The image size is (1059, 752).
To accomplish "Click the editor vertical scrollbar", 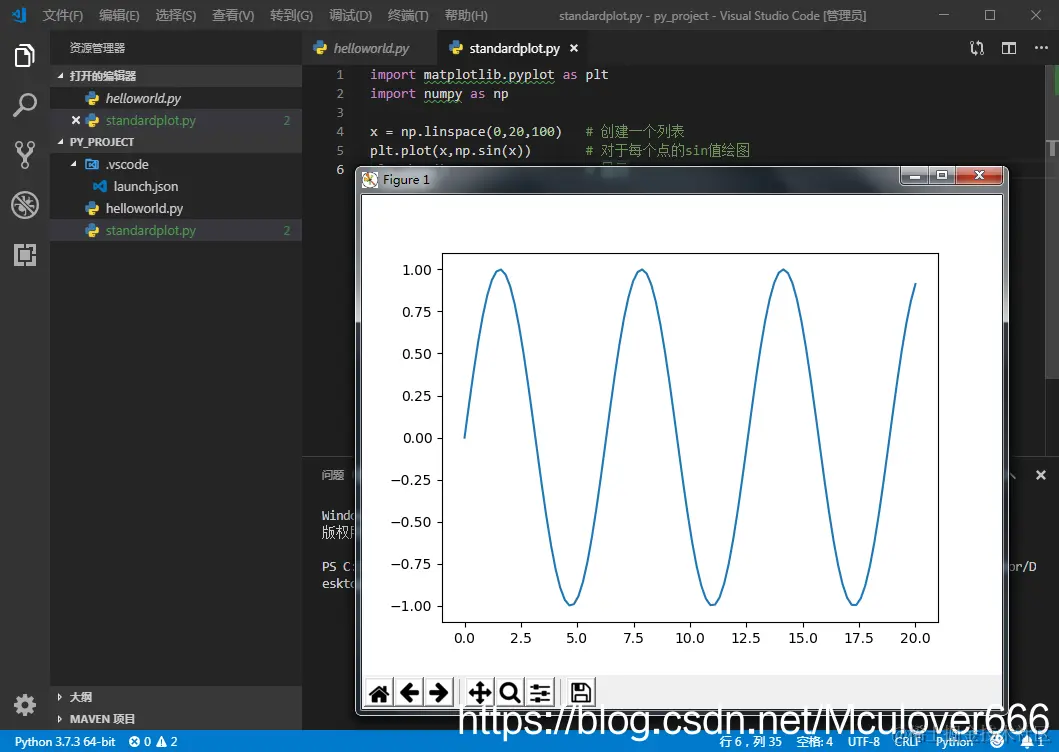I will [1052, 223].
